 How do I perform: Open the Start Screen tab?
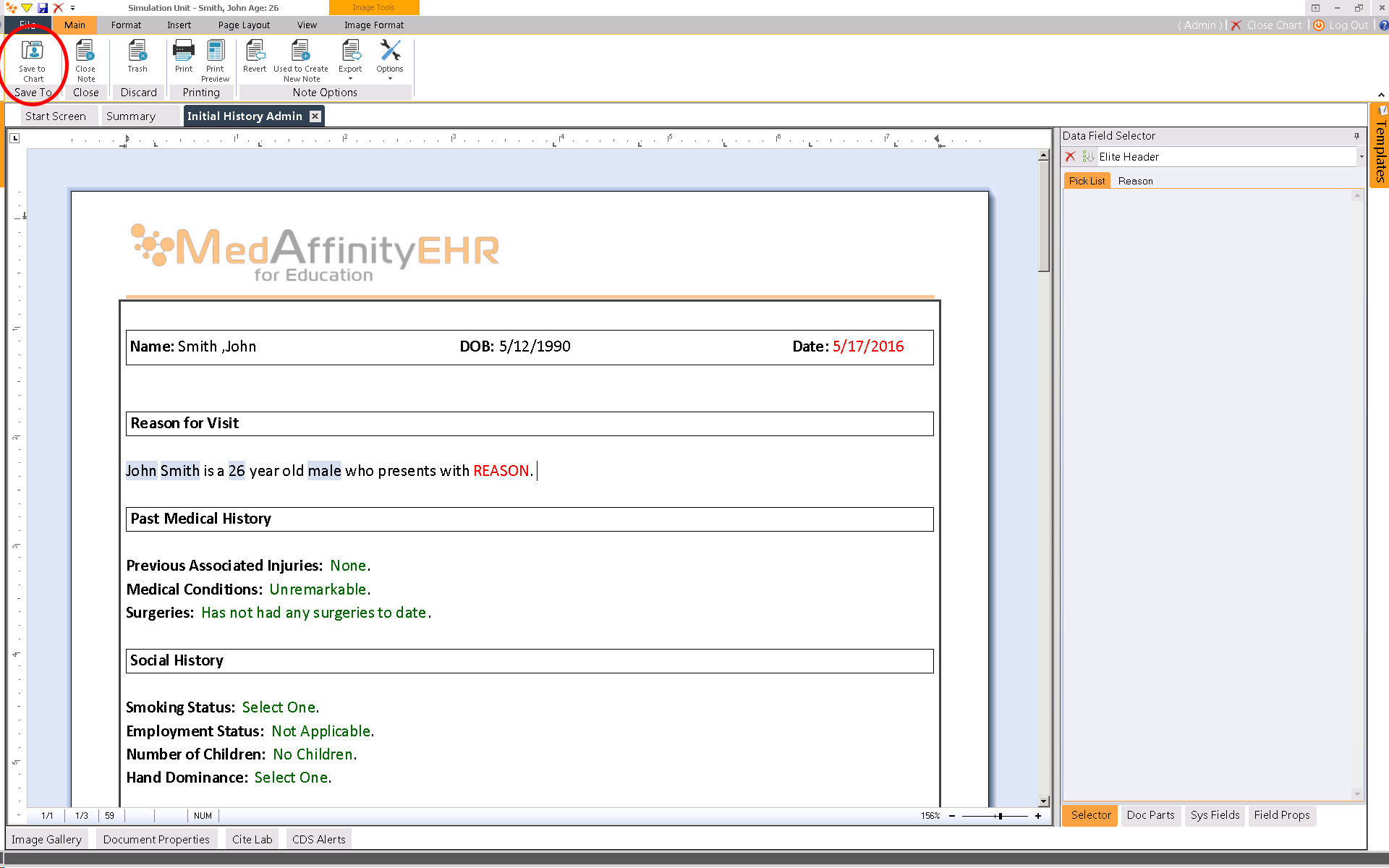click(56, 116)
